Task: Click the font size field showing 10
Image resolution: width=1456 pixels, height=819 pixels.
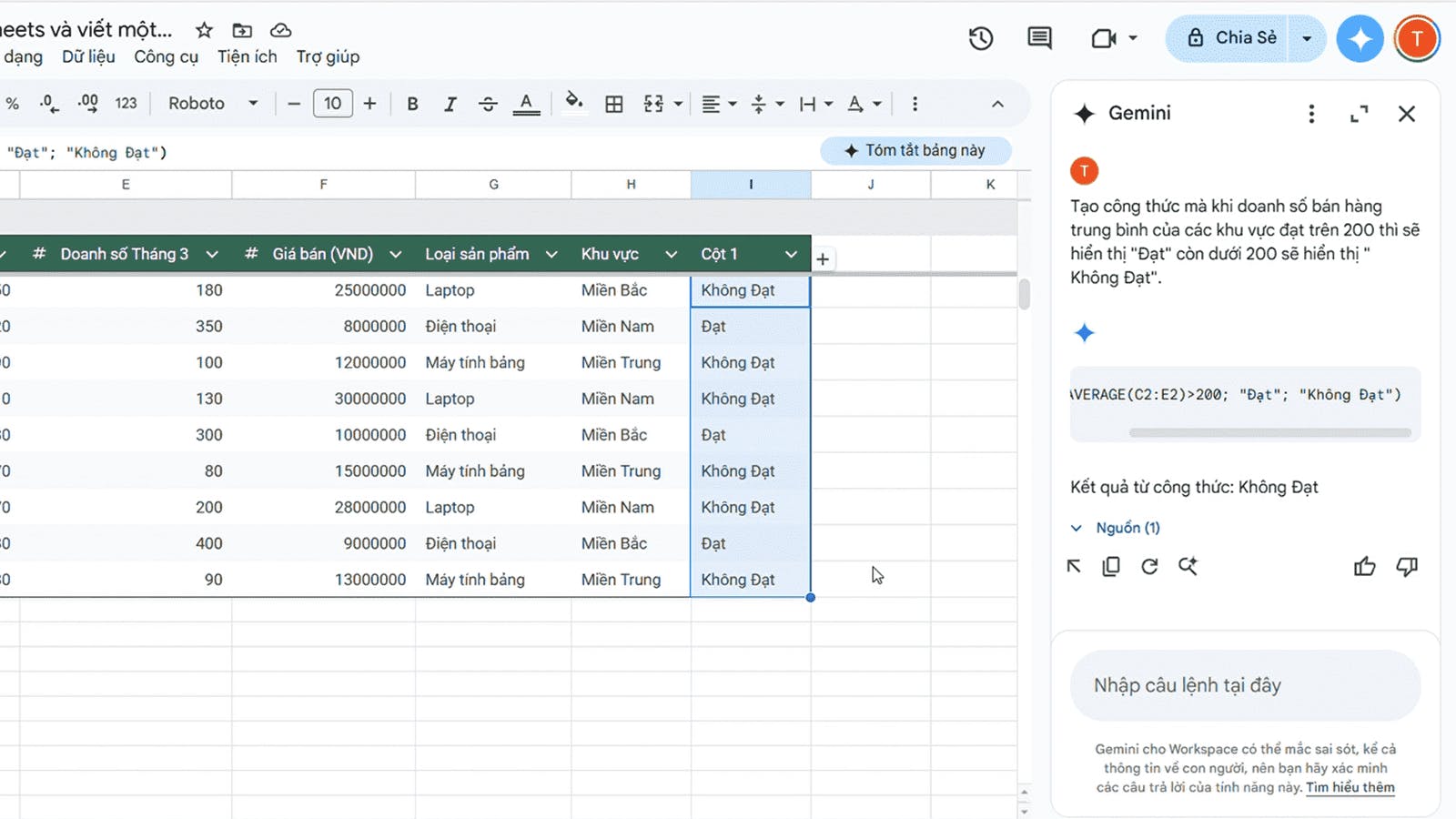Action: coord(333,104)
